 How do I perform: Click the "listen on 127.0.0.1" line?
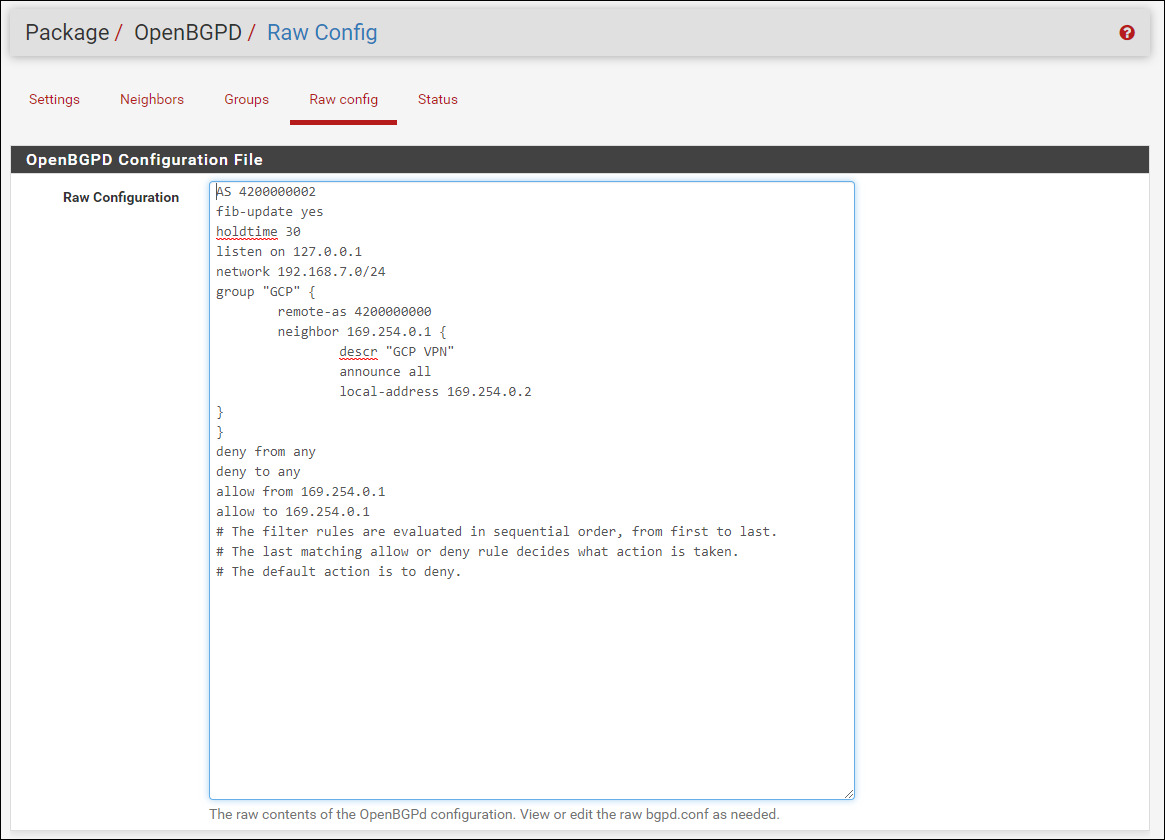click(x=289, y=252)
